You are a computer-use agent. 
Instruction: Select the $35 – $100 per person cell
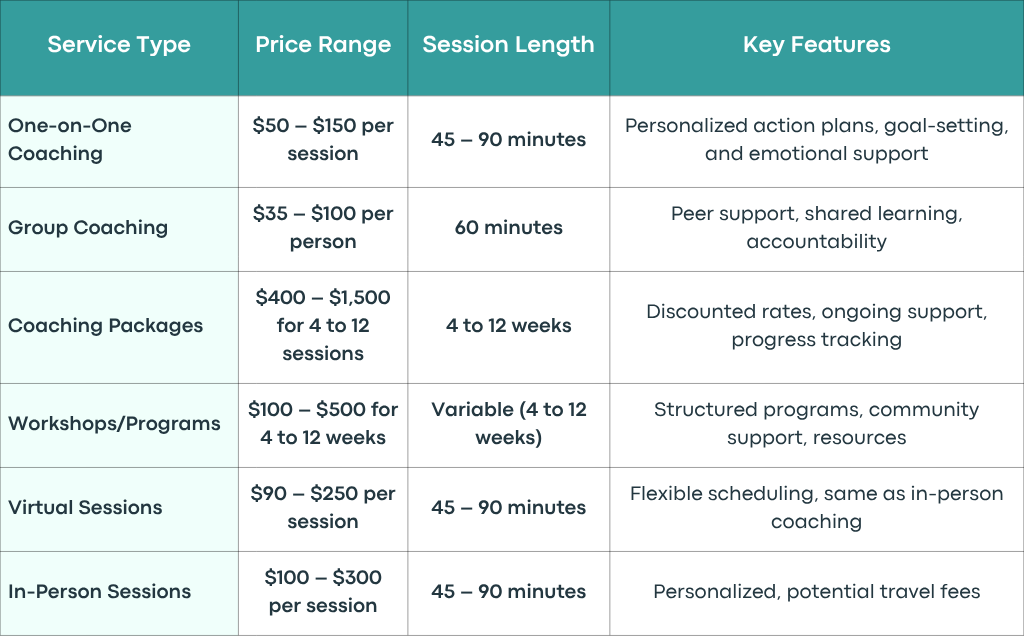(x=323, y=228)
